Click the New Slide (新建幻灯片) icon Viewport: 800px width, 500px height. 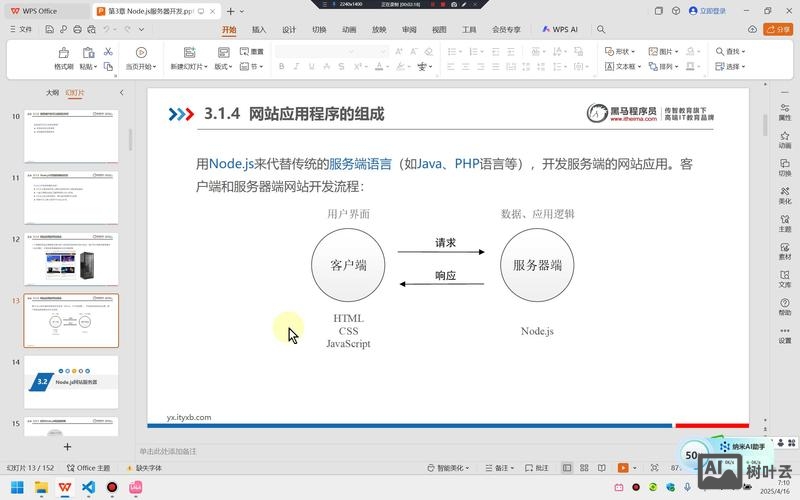click(x=189, y=53)
